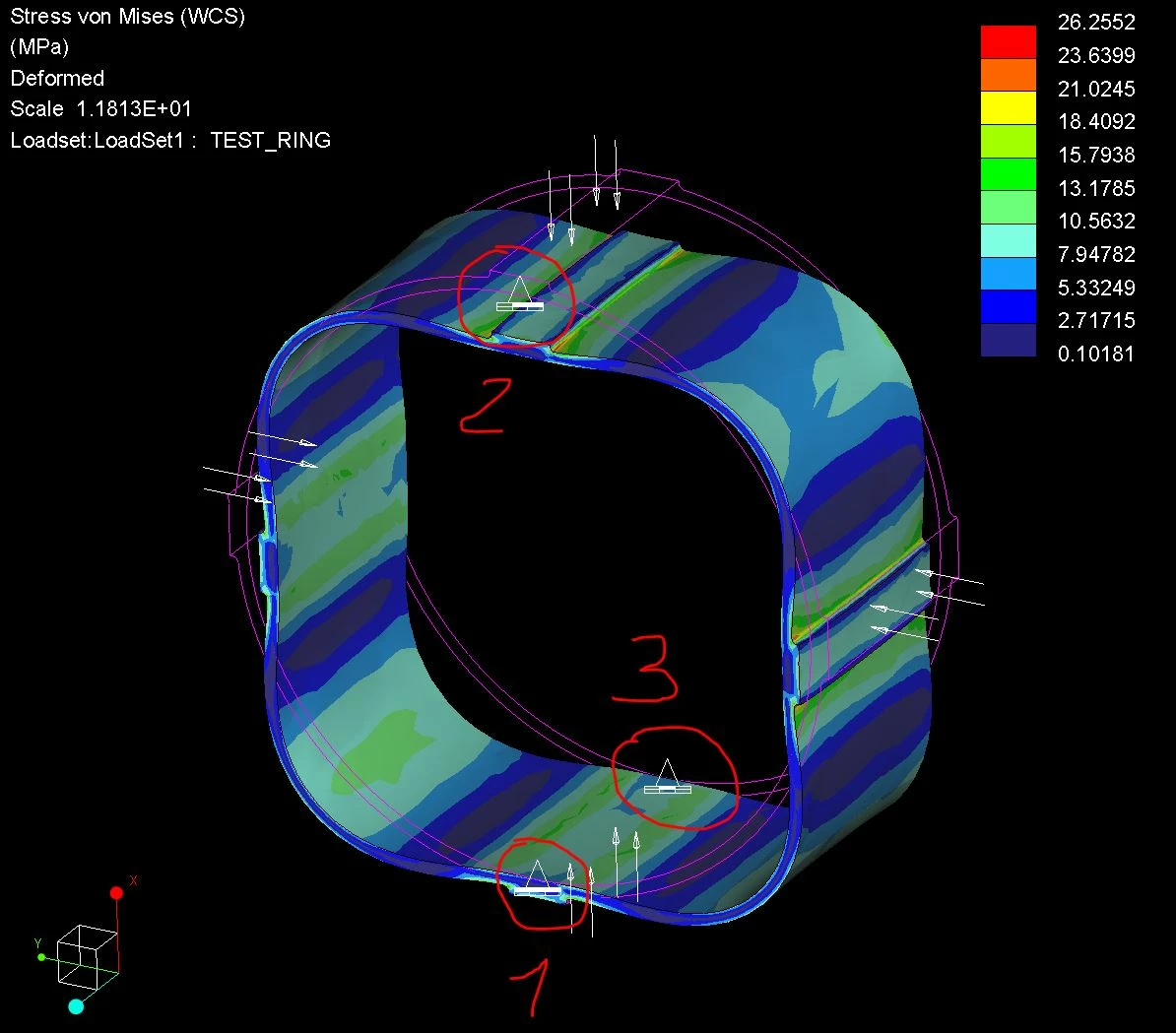Pick the upward load arrows below the ring

point(604,881)
